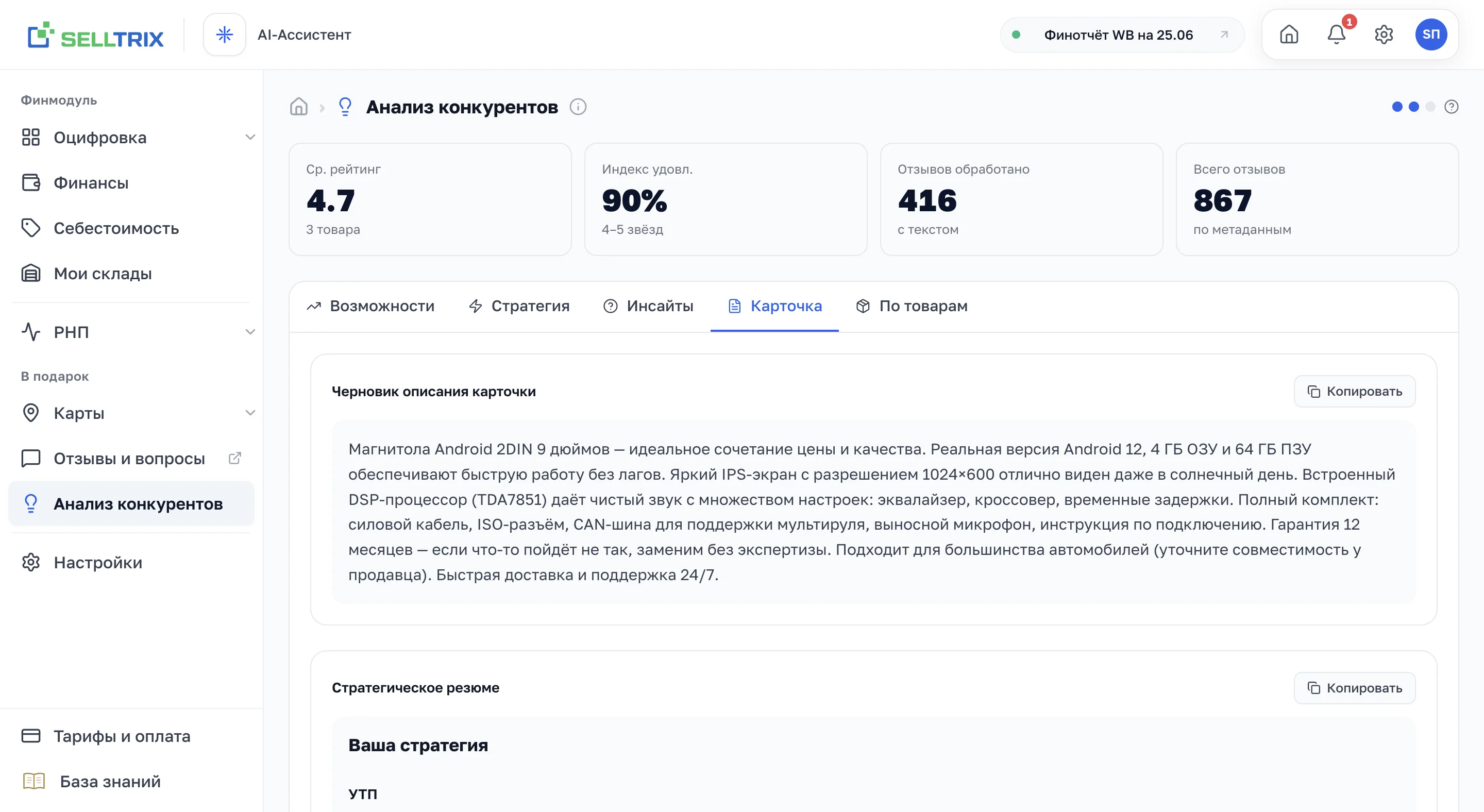
Task: Click the breadcrumb home icon
Action: click(298, 107)
